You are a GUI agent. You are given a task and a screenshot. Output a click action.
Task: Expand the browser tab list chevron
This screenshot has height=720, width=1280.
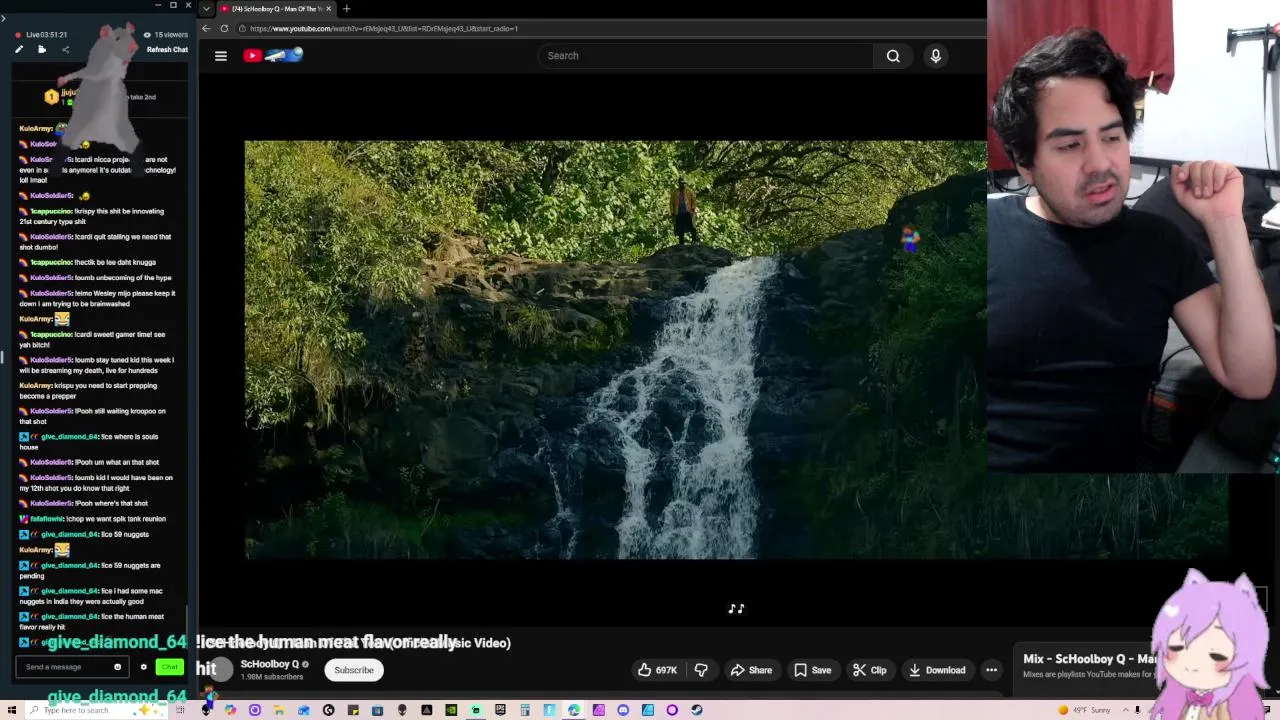[206, 9]
